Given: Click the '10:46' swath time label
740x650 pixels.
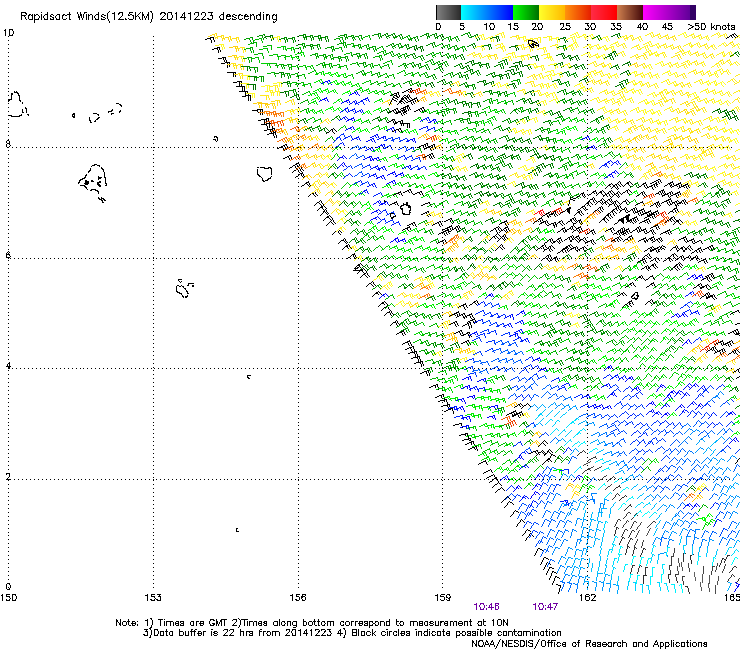Looking at the screenshot, I should [487, 607].
